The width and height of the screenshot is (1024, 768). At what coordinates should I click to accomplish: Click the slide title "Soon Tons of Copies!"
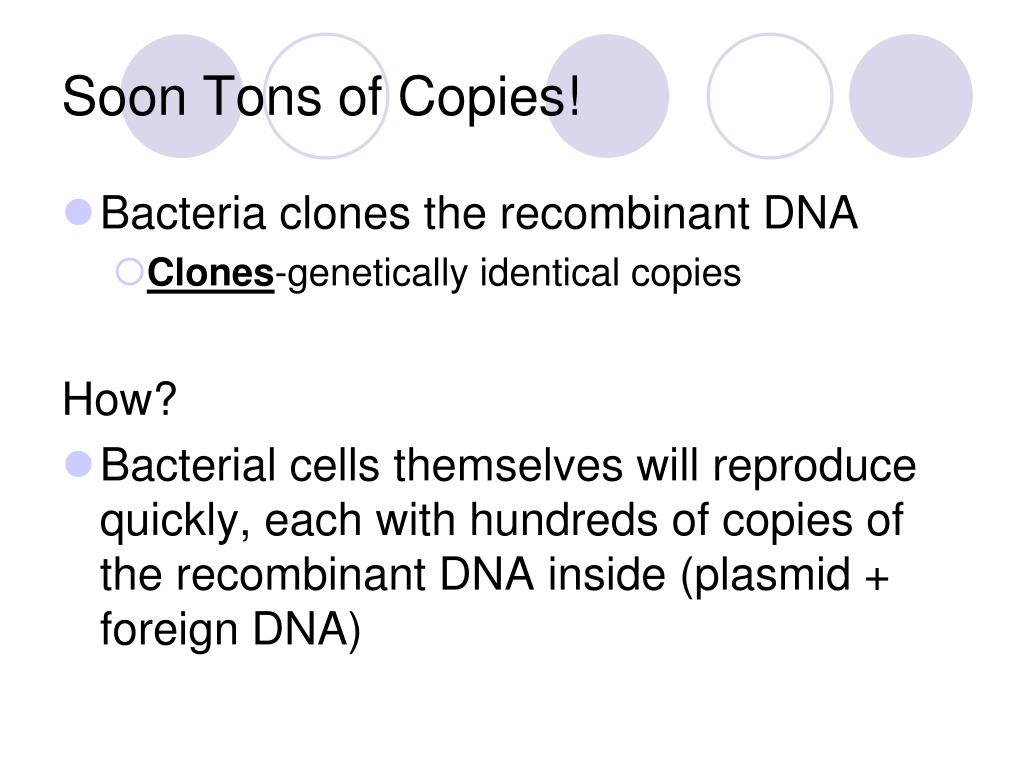[x=321, y=97]
